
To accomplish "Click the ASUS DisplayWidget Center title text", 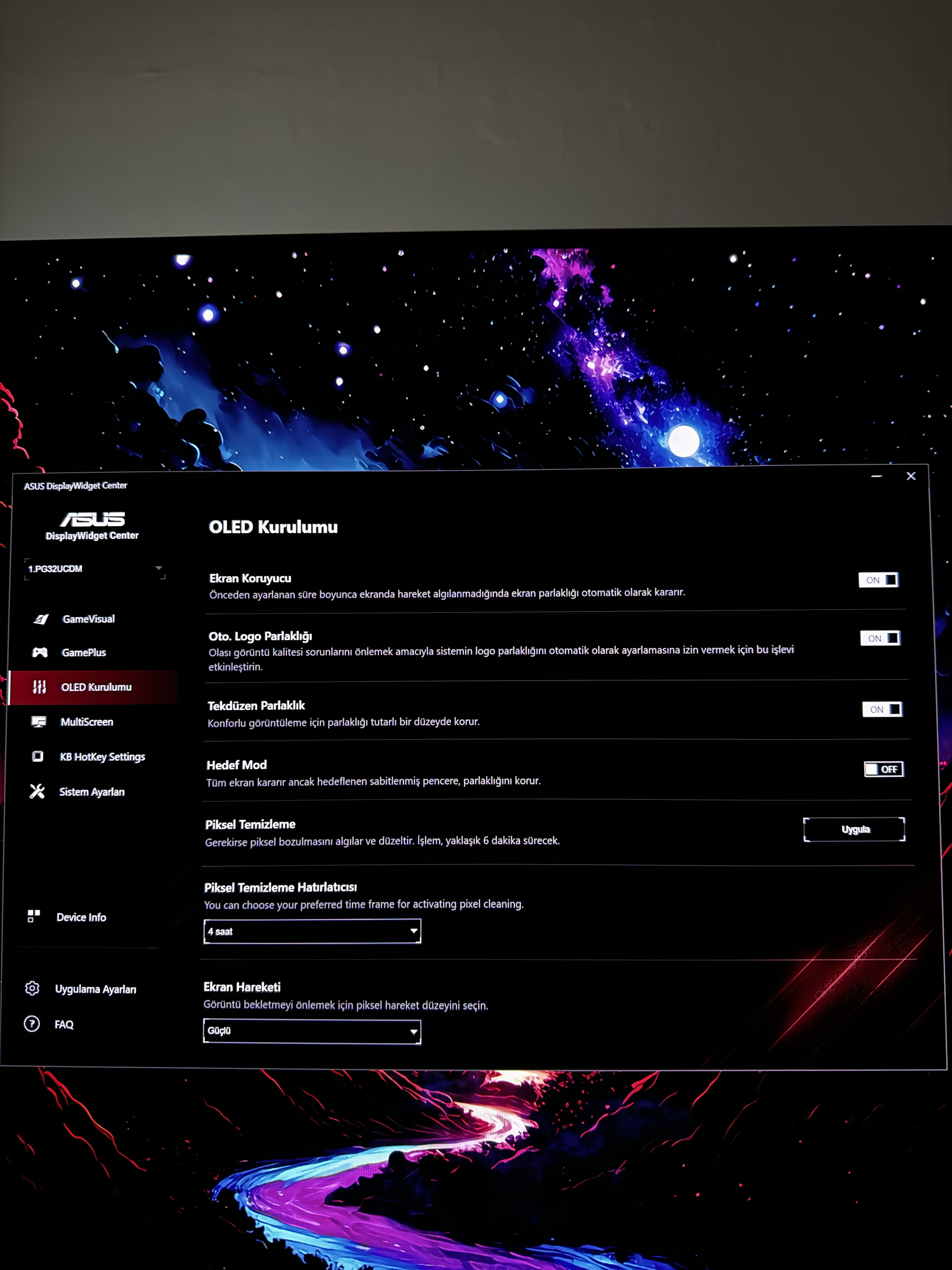I will (75, 486).
